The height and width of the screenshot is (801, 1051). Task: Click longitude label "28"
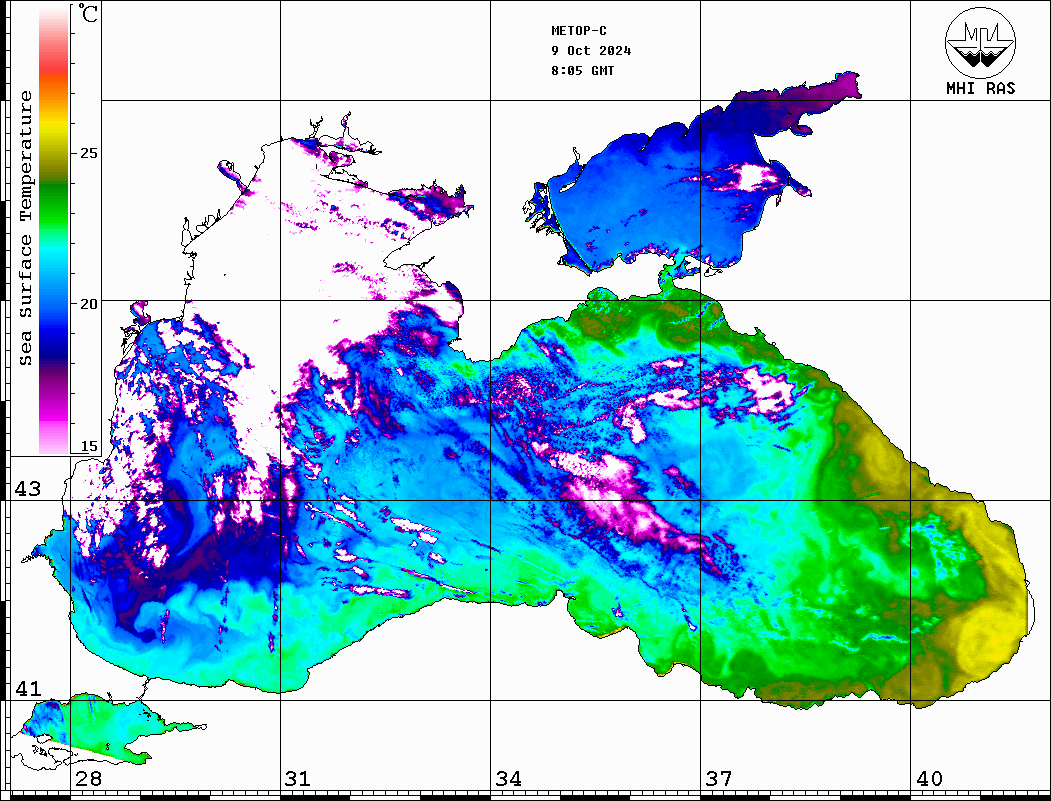88,779
